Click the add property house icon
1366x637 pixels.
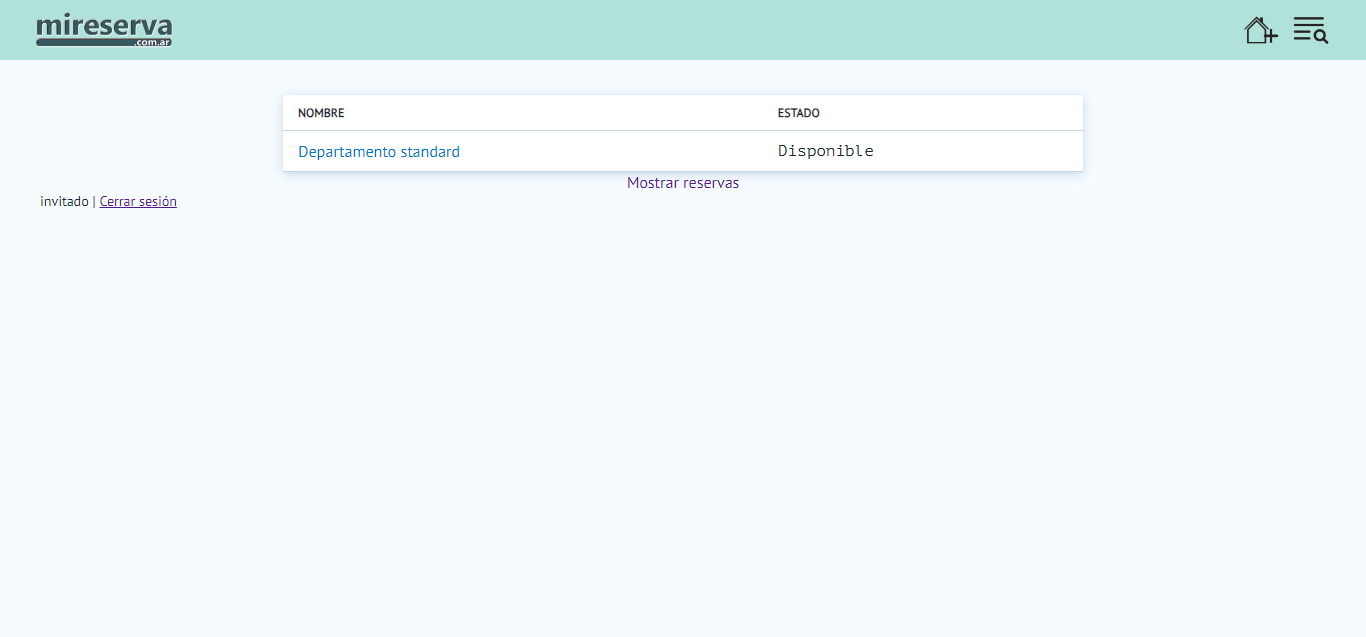click(x=1258, y=30)
